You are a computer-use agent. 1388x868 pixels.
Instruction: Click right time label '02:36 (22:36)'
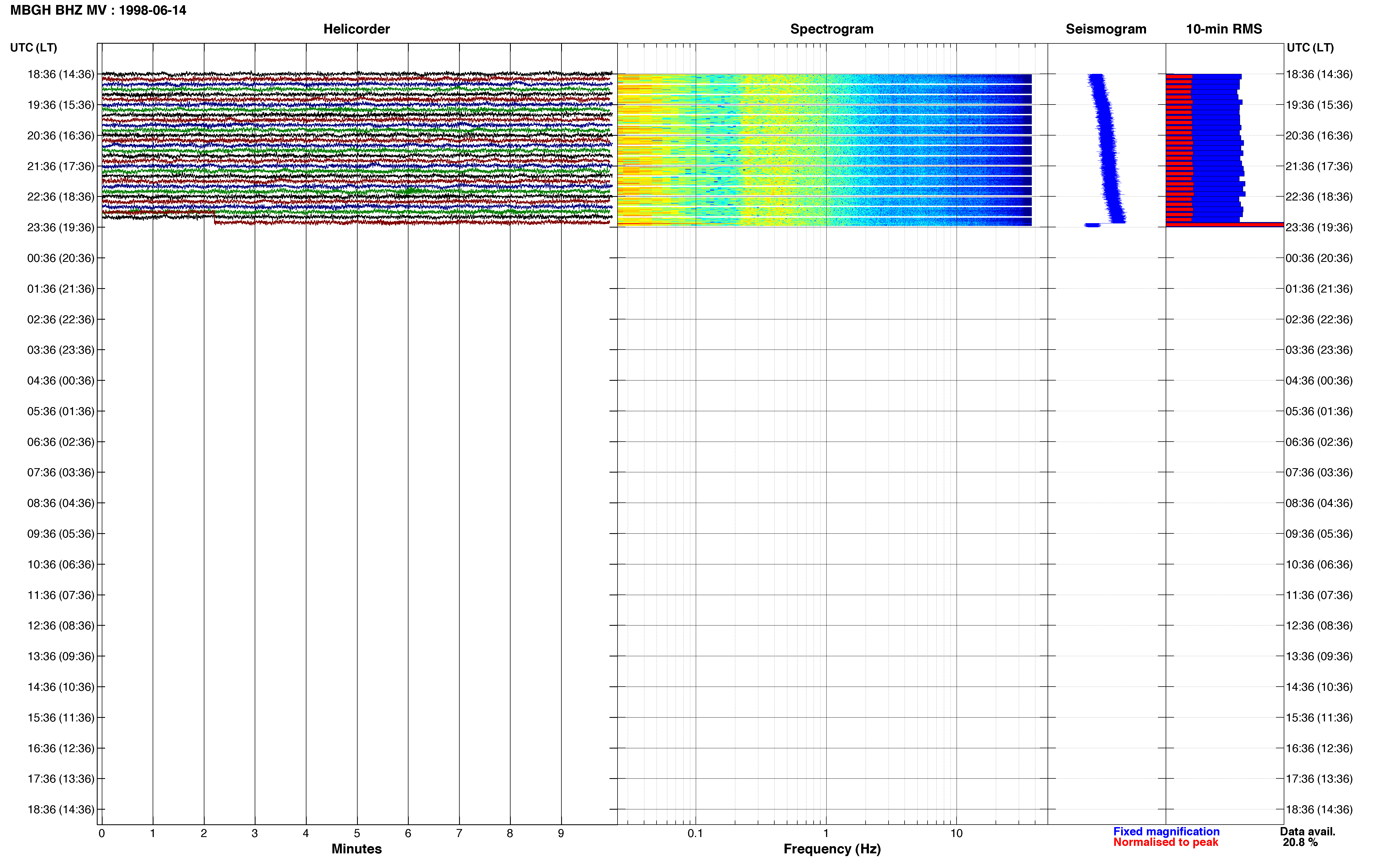(x=1319, y=319)
